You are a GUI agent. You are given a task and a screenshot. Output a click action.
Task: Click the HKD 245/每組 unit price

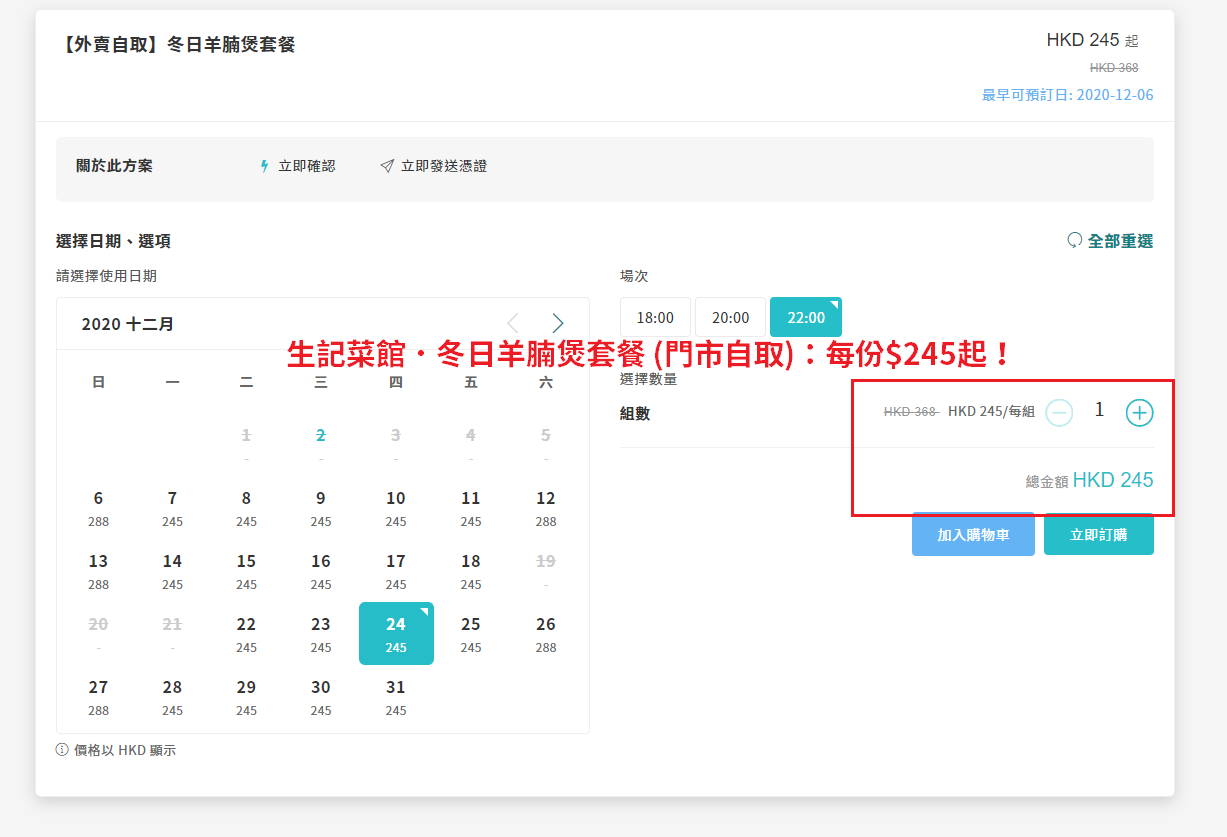tap(991, 412)
